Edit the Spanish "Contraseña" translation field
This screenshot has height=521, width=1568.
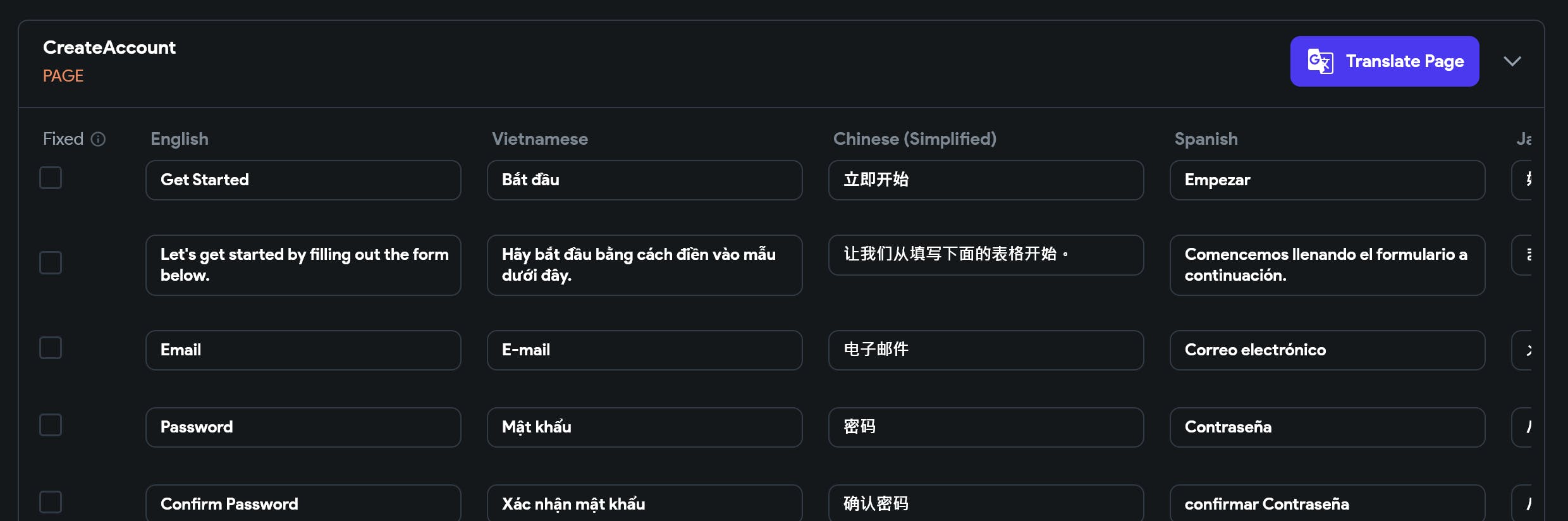1327,427
